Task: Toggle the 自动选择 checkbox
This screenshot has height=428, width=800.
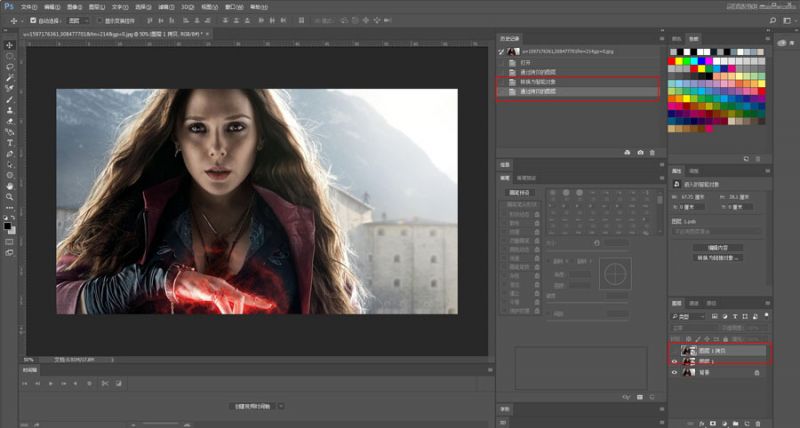Action: coord(35,20)
